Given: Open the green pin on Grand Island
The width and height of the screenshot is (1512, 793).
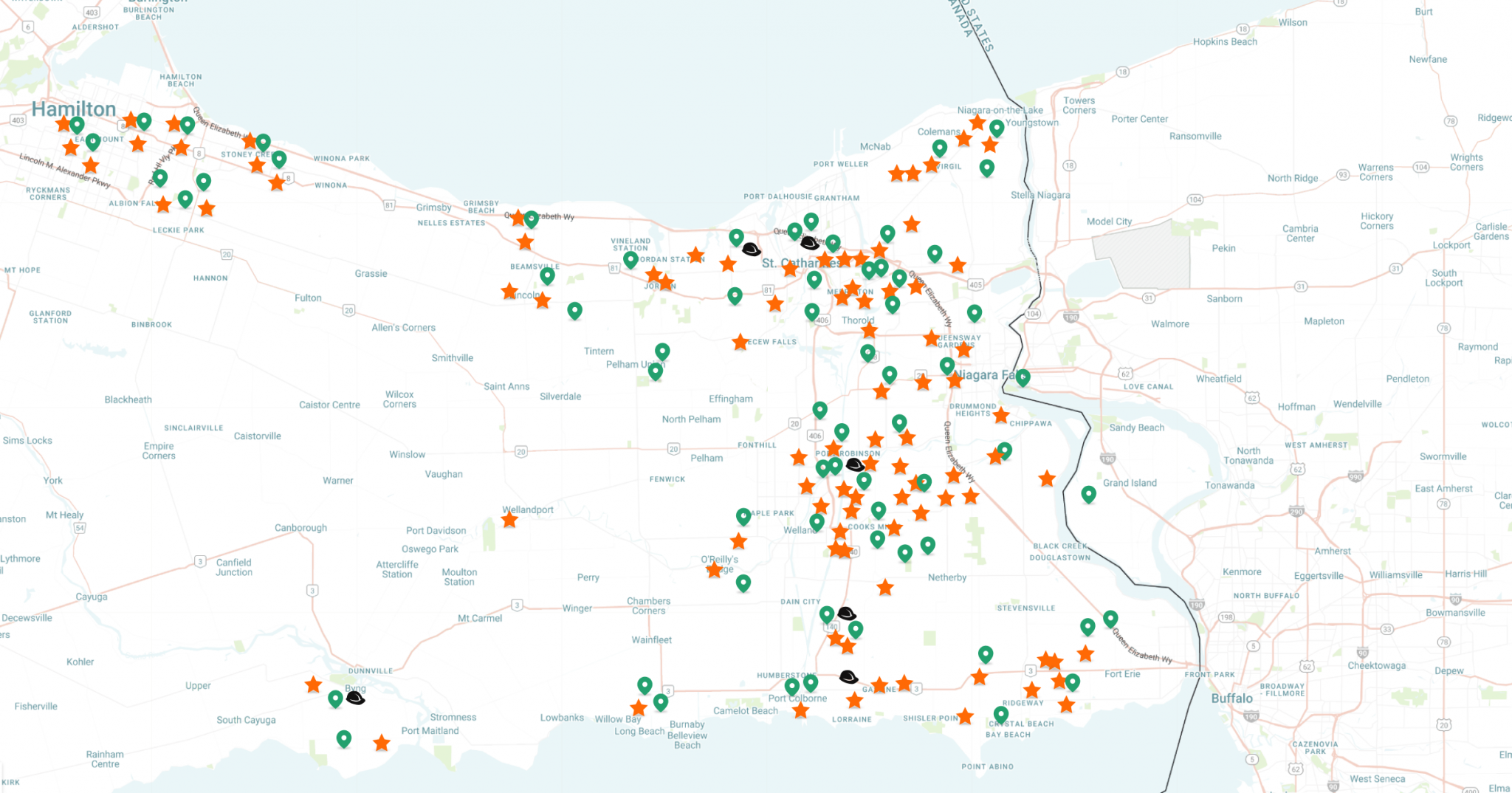Looking at the screenshot, I should [x=1088, y=494].
